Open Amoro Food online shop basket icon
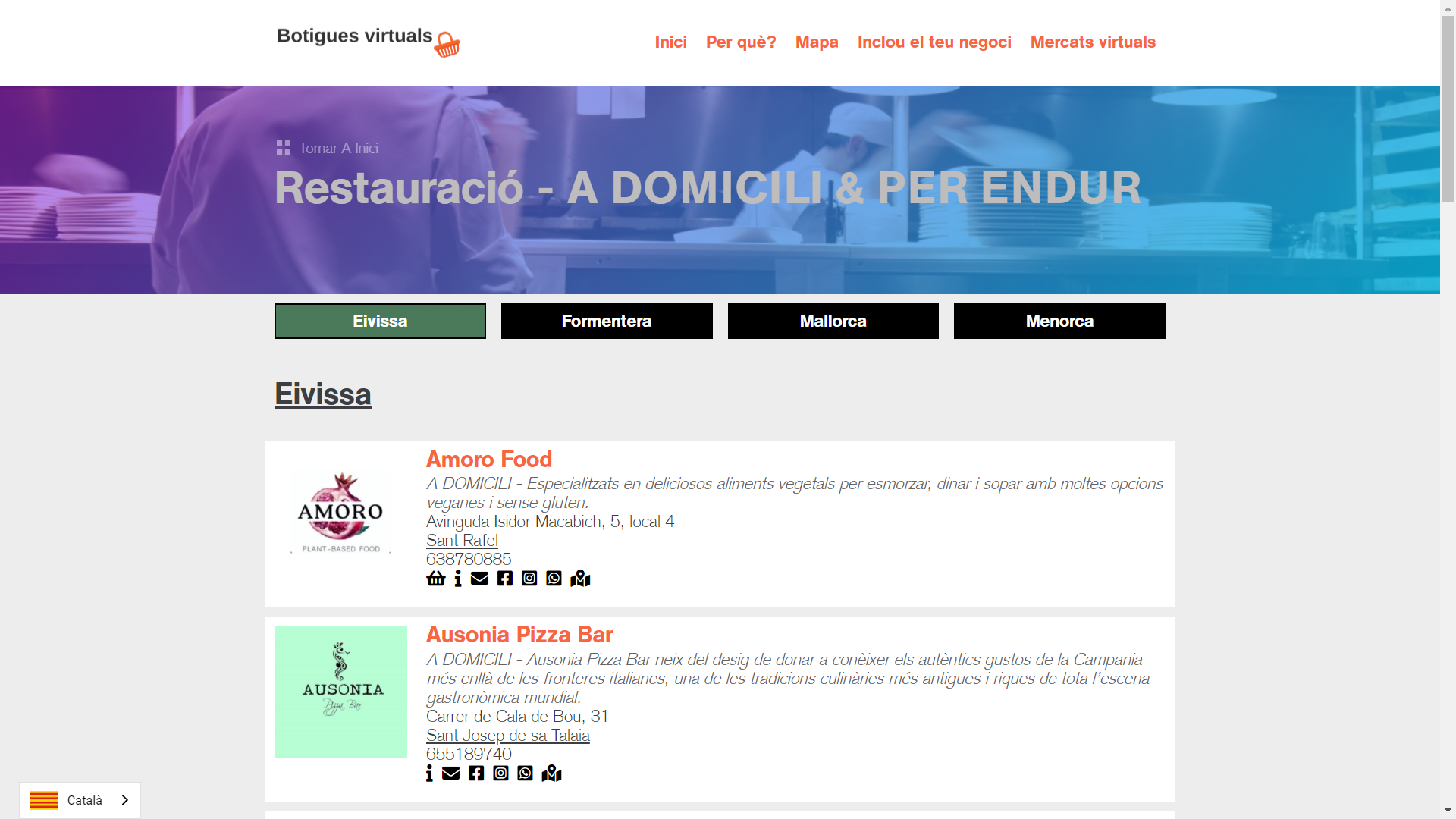The width and height of the screenshot is (1456, 819). tap(436, 579)
